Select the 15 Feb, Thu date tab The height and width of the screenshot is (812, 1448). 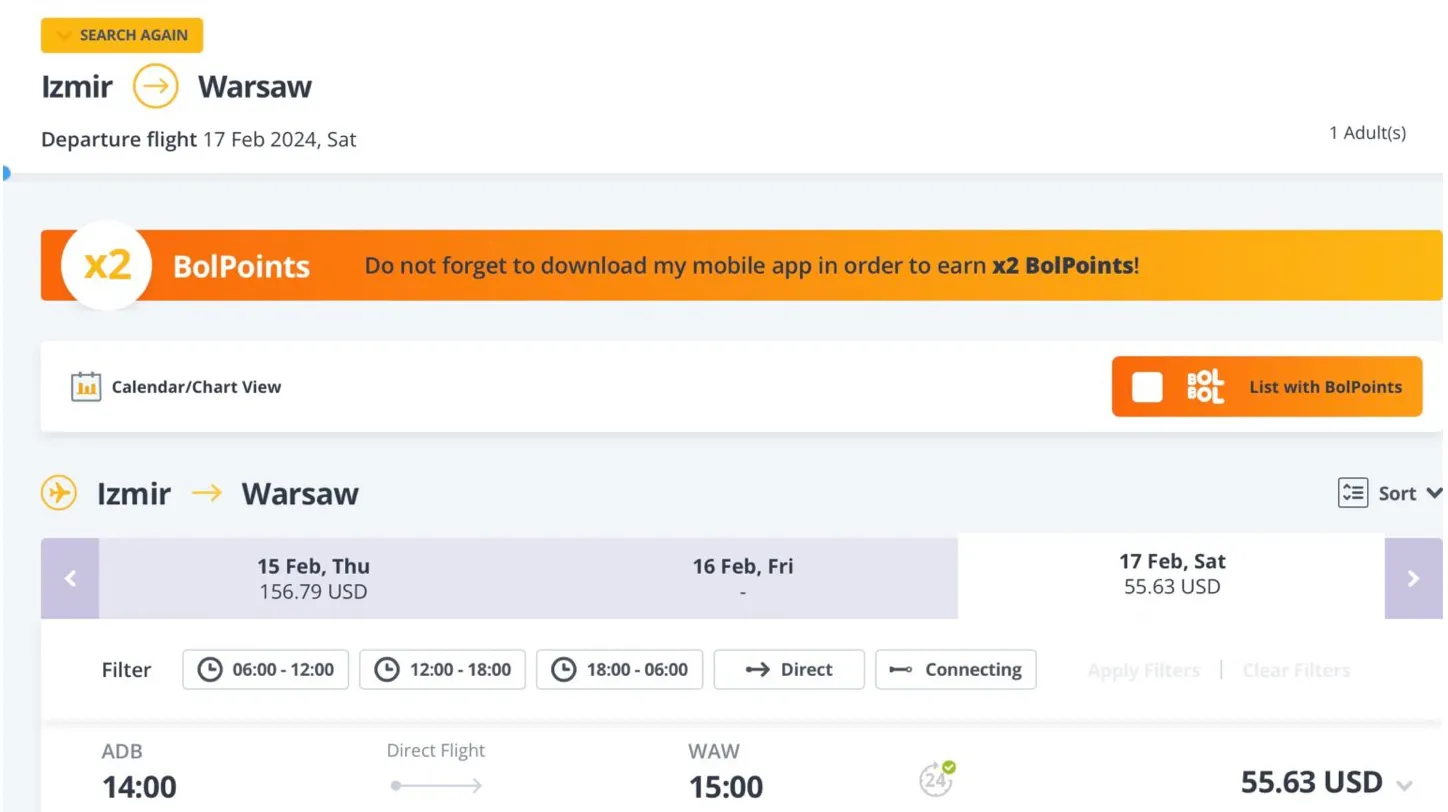tap(313, 578)
